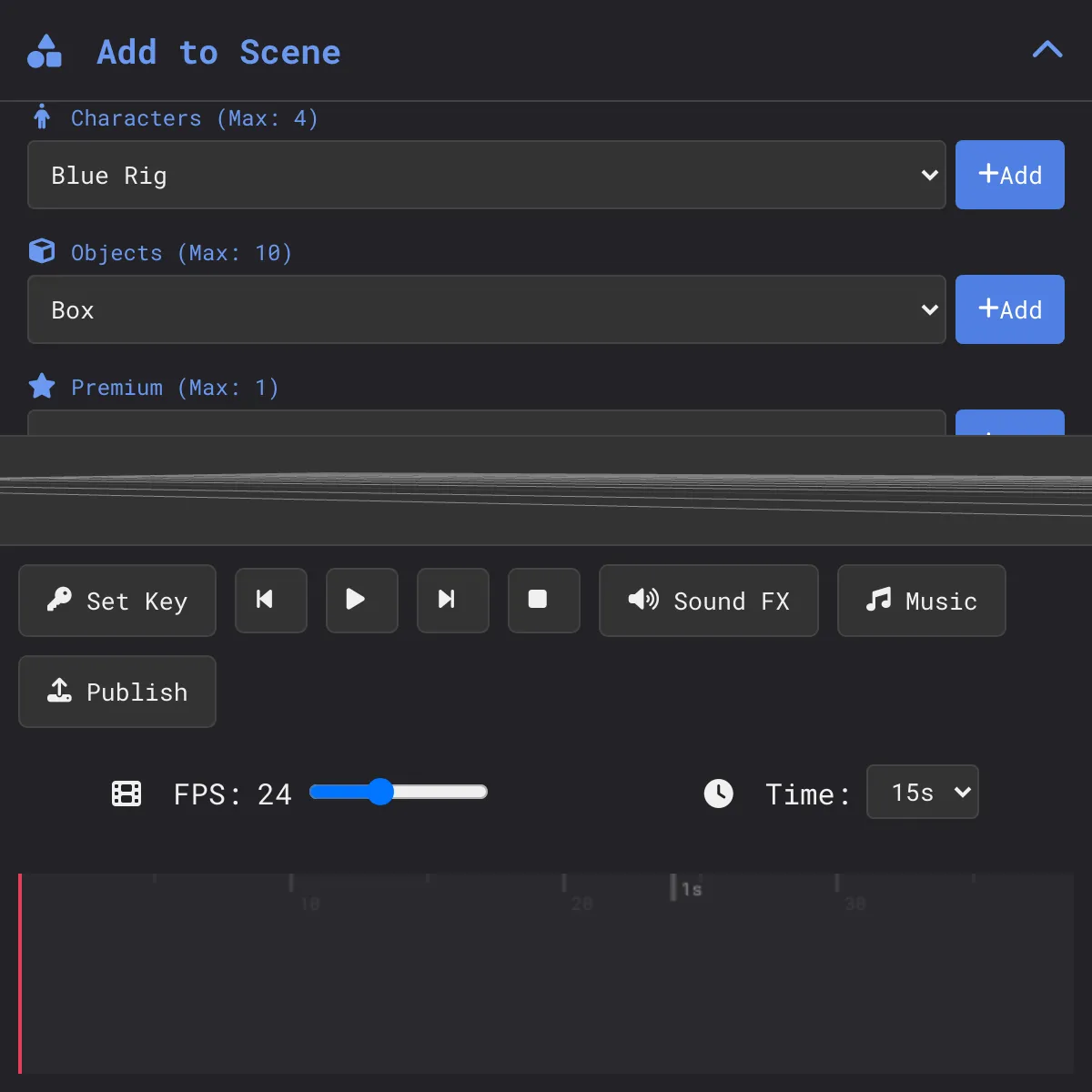Click the Set Key button

(x=117, y=601)
